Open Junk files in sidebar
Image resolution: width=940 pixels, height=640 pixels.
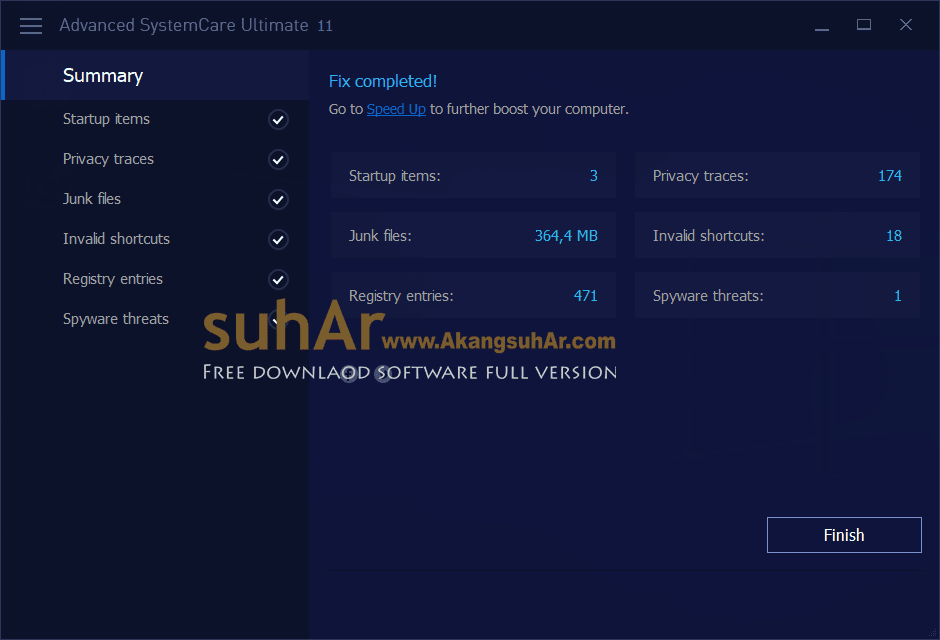[92, 199]
